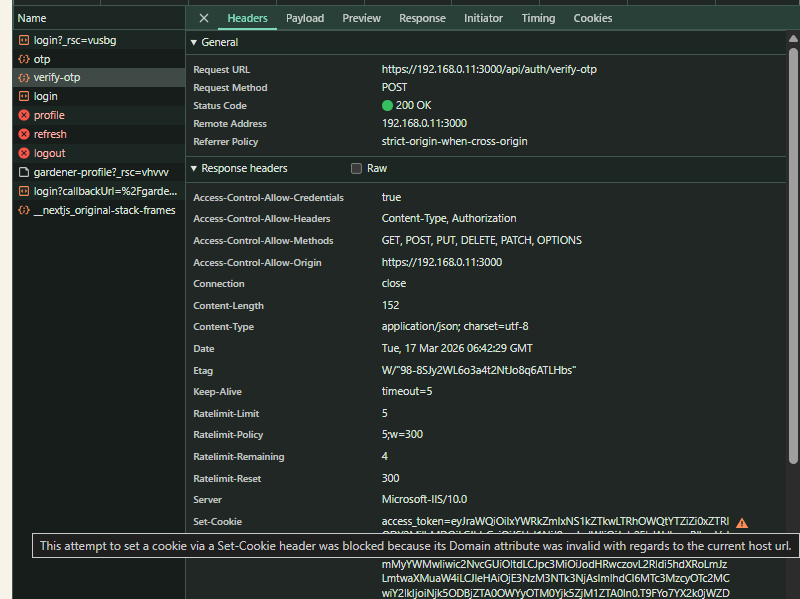This screenshot has height=599, width=800.
Task: Click the scrollbar up arrow in headers panel
Action: coord(793,39)
